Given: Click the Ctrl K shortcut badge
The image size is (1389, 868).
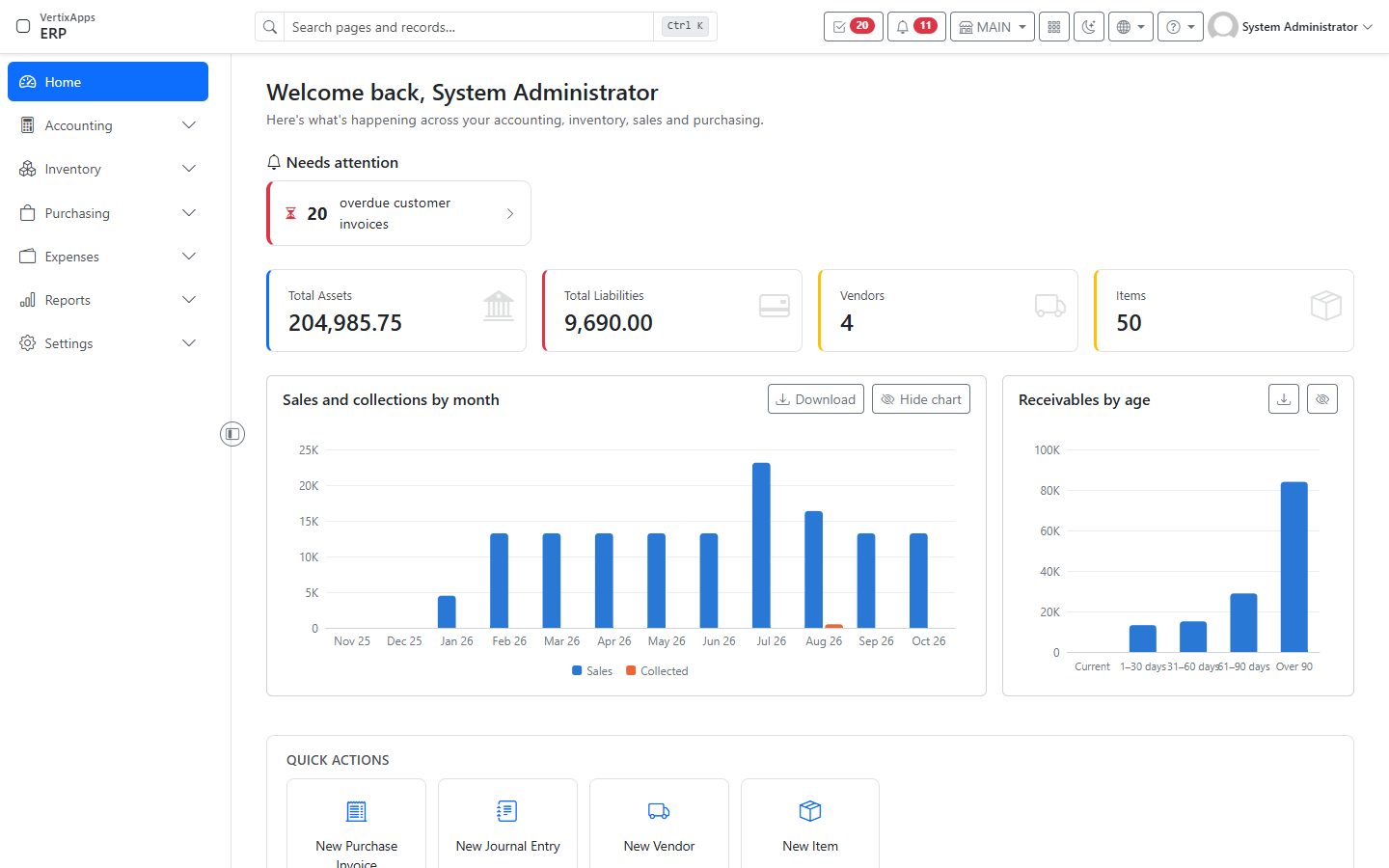Looking at the screenshot, I should coord(686,26).
